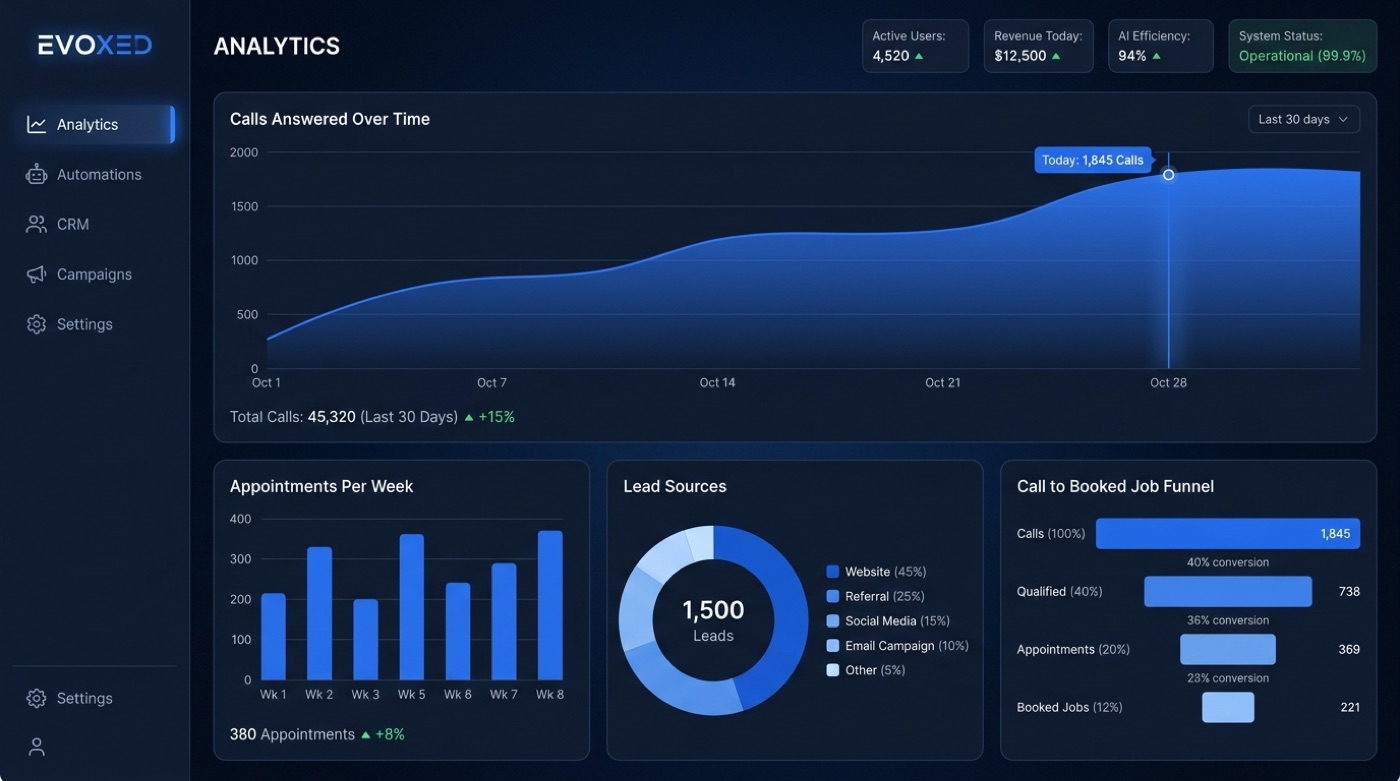The height and width of the screenshot is (781, 1400).
Task: Click the System Status Operational card
Action: [x=1302, y=46]
